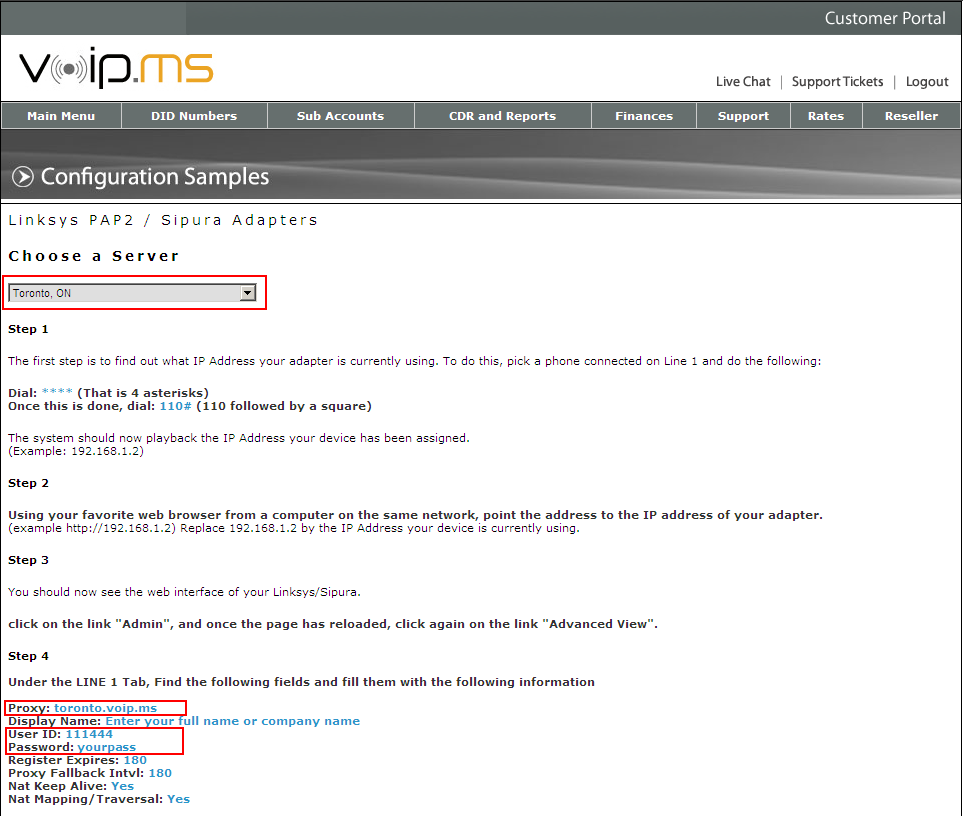Go to DID Numbers menu
This screenshot has height=816, width=963.
(194, 116)
